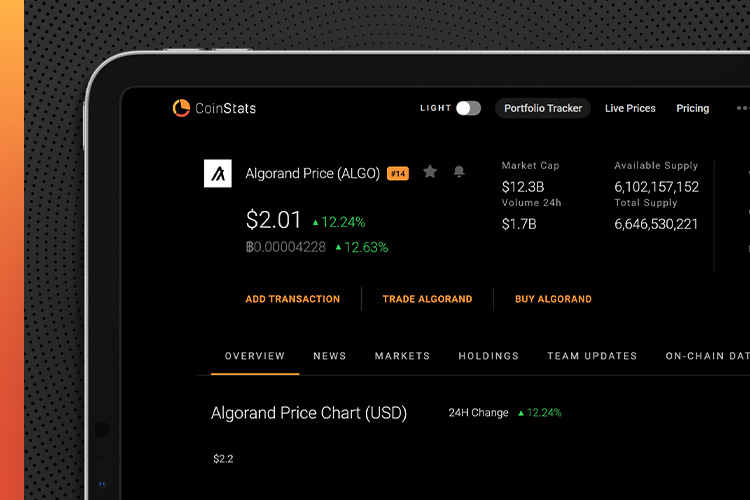Click the Volume 24h label

(531, 203)
